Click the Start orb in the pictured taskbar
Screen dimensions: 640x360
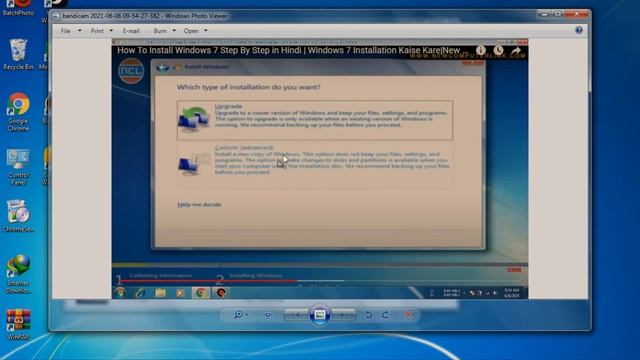[x=120, y=293]
